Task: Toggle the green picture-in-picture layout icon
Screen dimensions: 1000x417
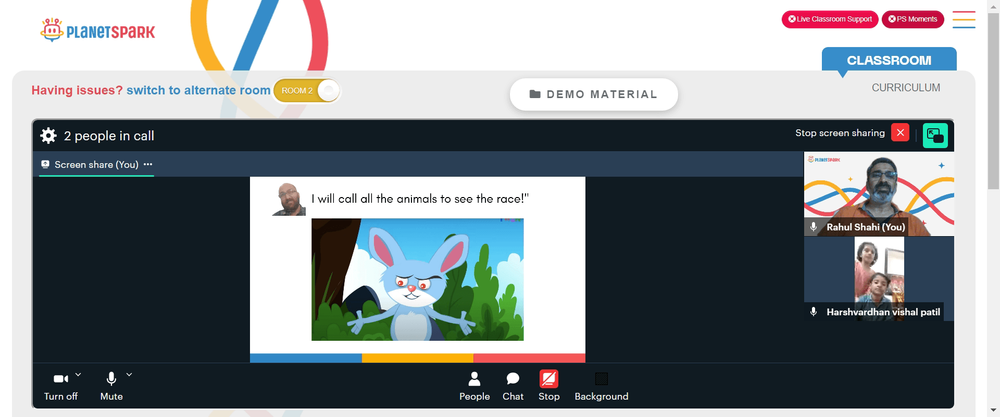Action: pyautogui.click(x=935, y=135)
